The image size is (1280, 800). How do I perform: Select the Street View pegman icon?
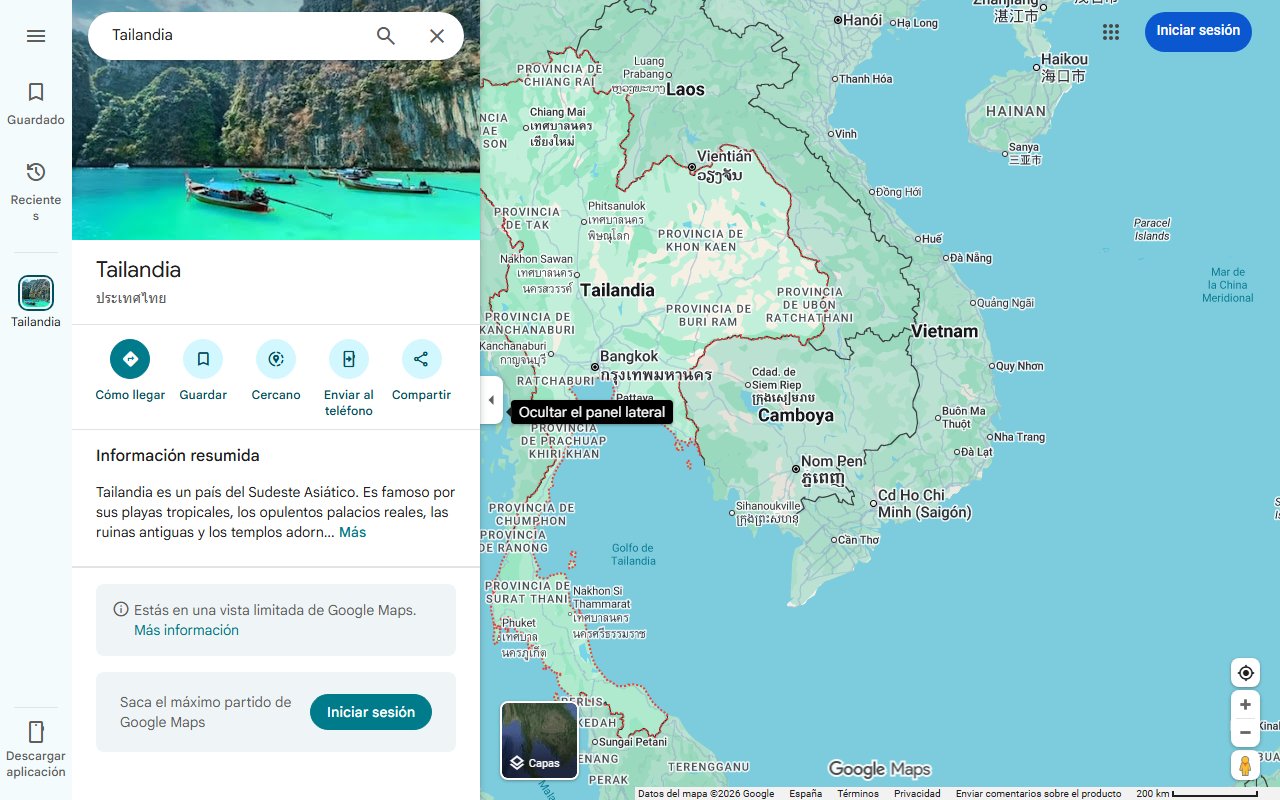tap(1244, 765)
